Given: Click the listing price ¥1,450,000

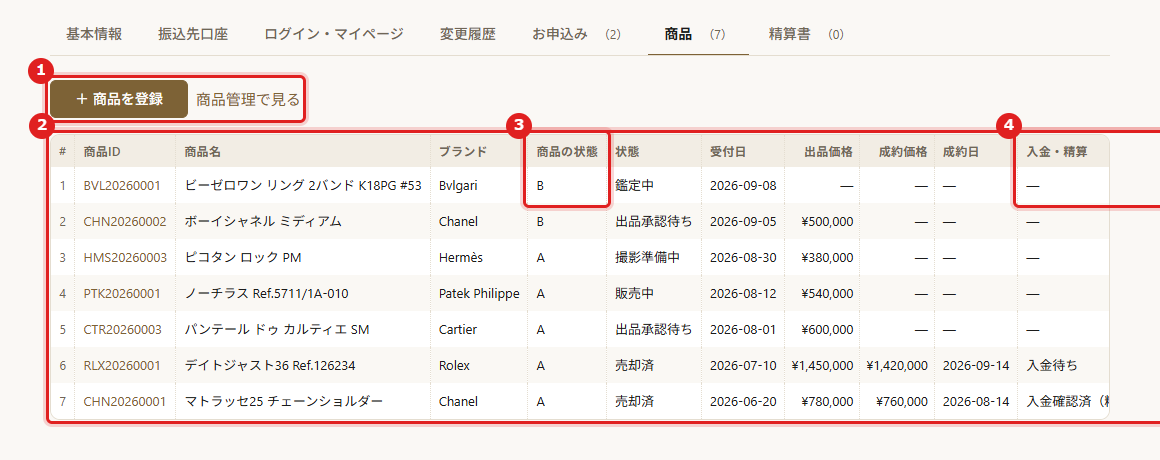Looking at the screenshot, I should tap(823, 365).
